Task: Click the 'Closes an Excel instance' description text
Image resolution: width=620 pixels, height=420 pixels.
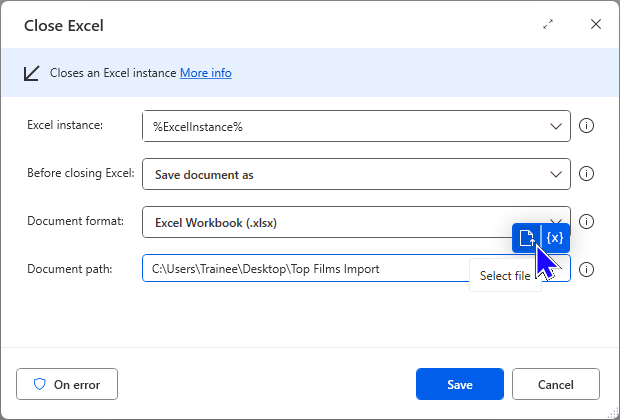Action: pos(113,73)
